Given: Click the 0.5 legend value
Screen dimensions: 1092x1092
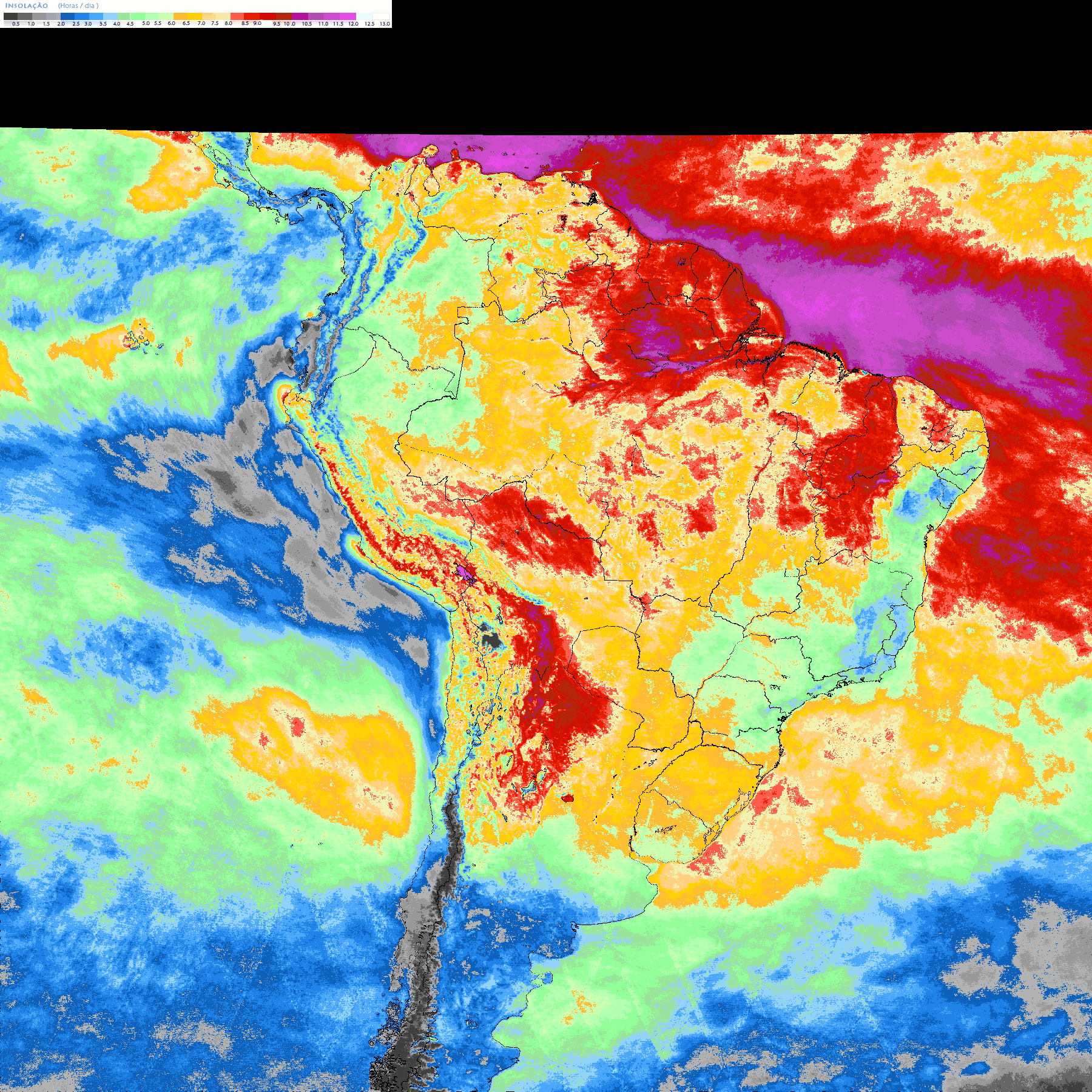Looking at the screenshot, I should pos(16,24).
